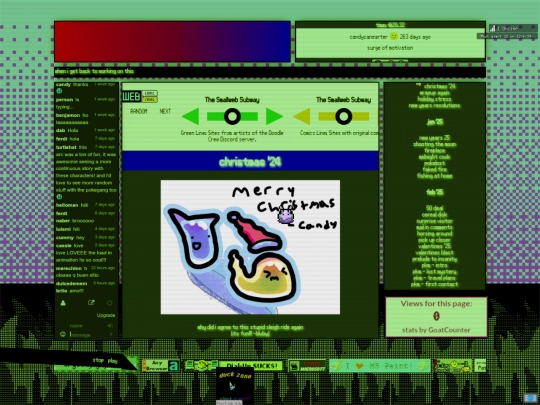Click the yellow Comics line left arrow
The height and width of the screenshot is (405, 540).
pyautogui.click(x=302, y=116)
